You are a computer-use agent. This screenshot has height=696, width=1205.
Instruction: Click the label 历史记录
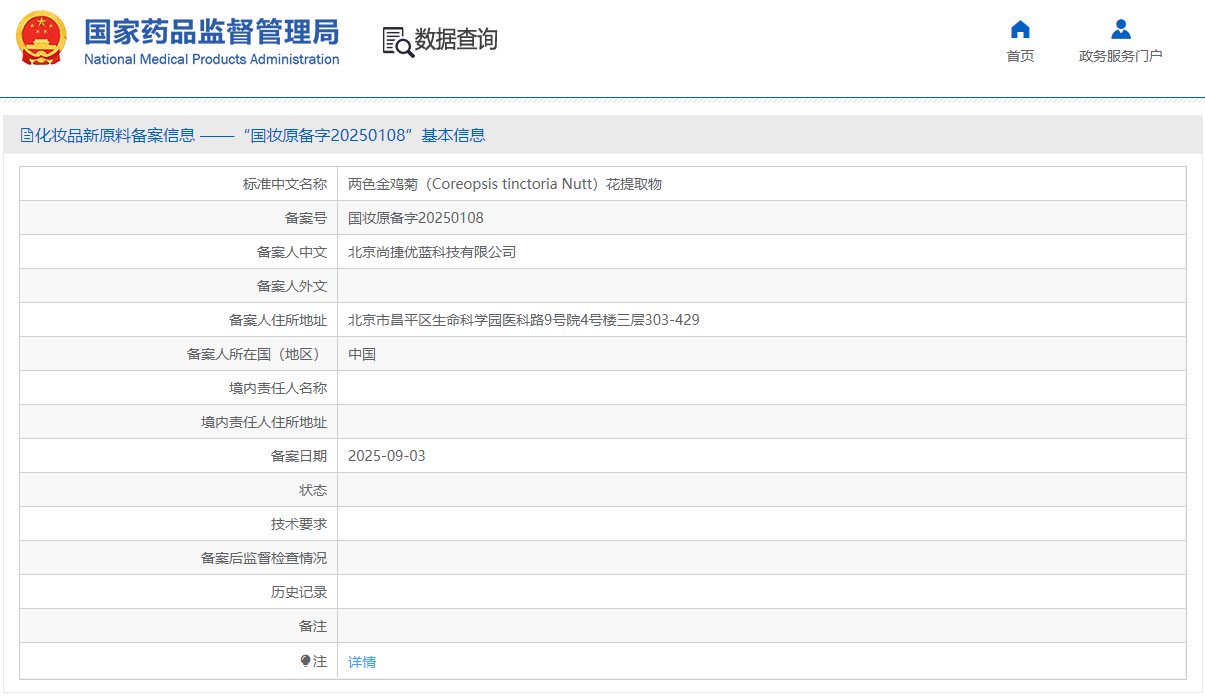point(299,592)
